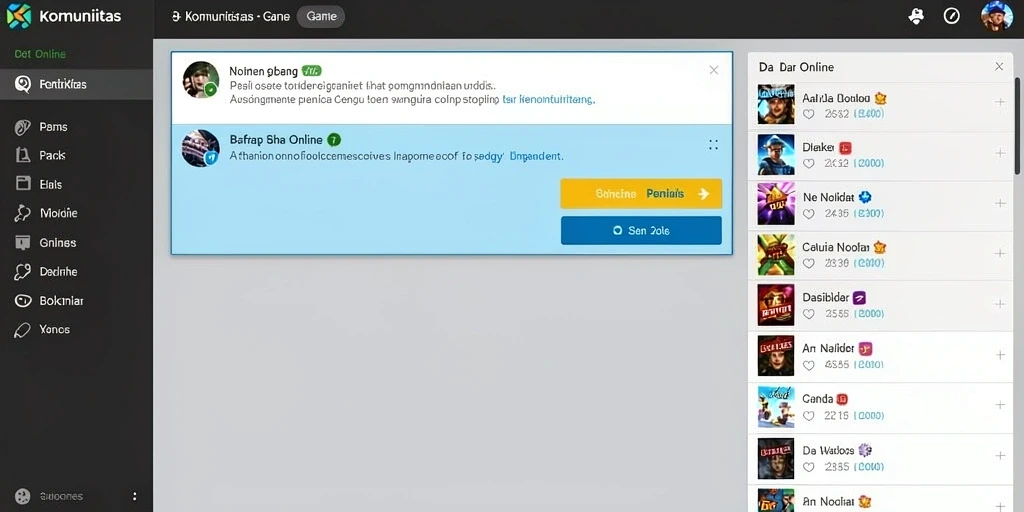Toggle the heart on the Dlaker row
1024x512 pixels.
tap(808, 164)
